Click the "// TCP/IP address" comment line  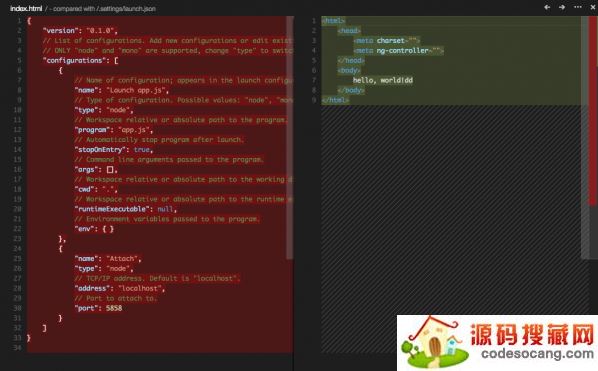tap(157, 278)
